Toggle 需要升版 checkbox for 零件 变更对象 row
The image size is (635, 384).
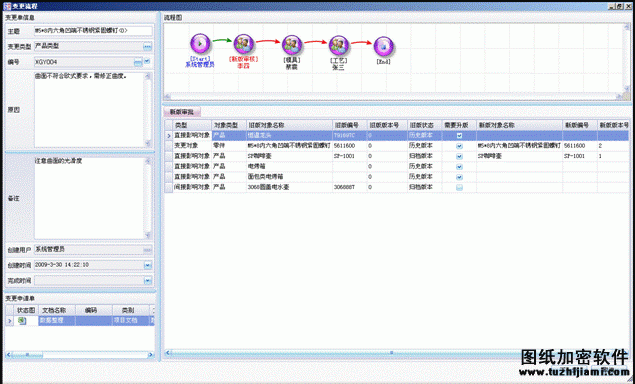pos(459,146)
